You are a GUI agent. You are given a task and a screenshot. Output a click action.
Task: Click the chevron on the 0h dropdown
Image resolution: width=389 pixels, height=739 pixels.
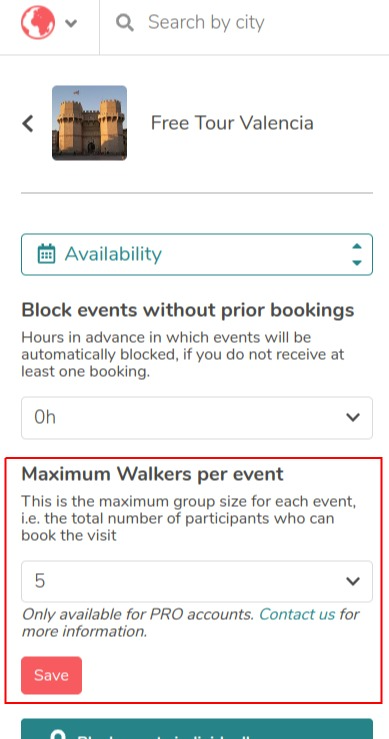tap(353, 418)
